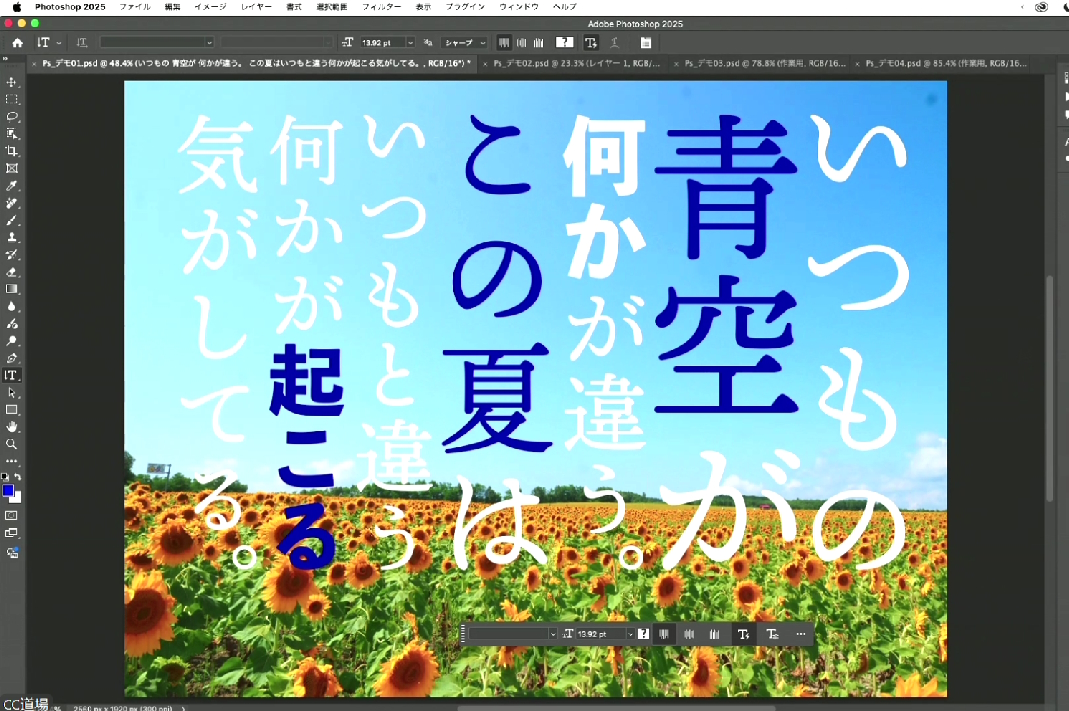Select the Lasso tool
The image size is (1069, 711).
pyautogui.click(x=11, y=117)
